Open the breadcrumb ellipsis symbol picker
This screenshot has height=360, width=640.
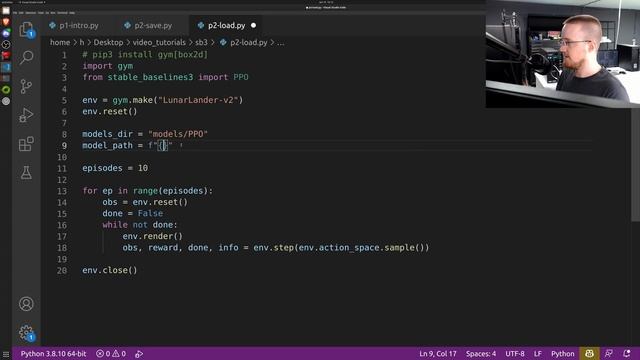click(281, 42)
